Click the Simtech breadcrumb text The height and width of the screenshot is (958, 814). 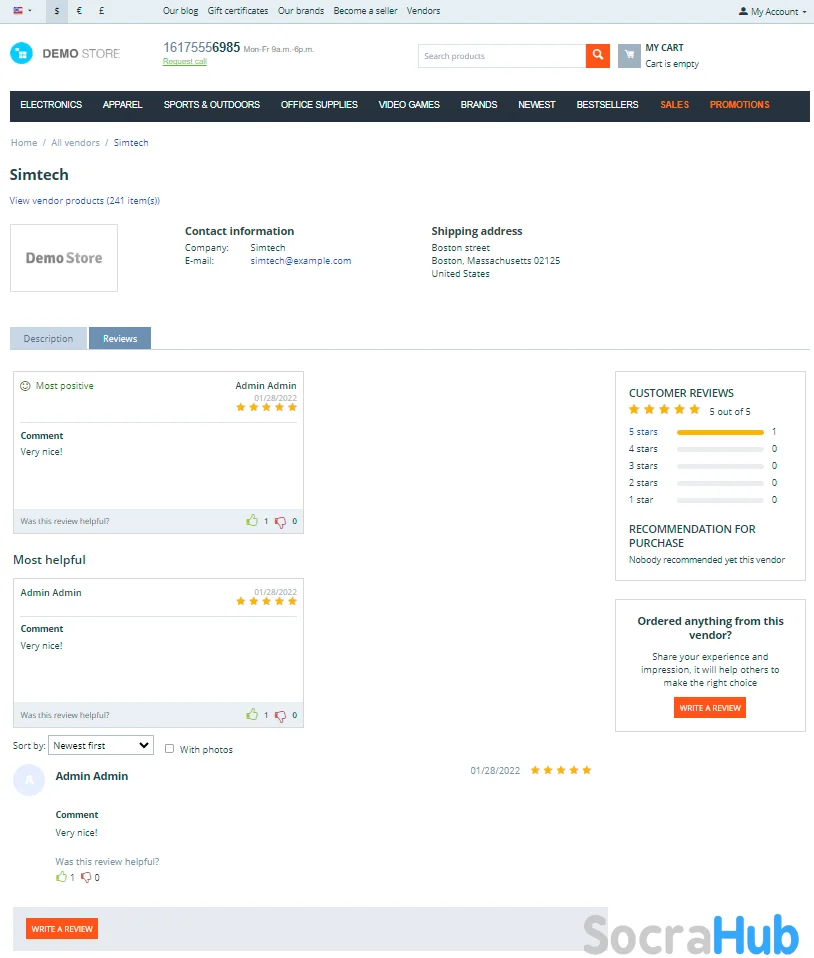131,142
